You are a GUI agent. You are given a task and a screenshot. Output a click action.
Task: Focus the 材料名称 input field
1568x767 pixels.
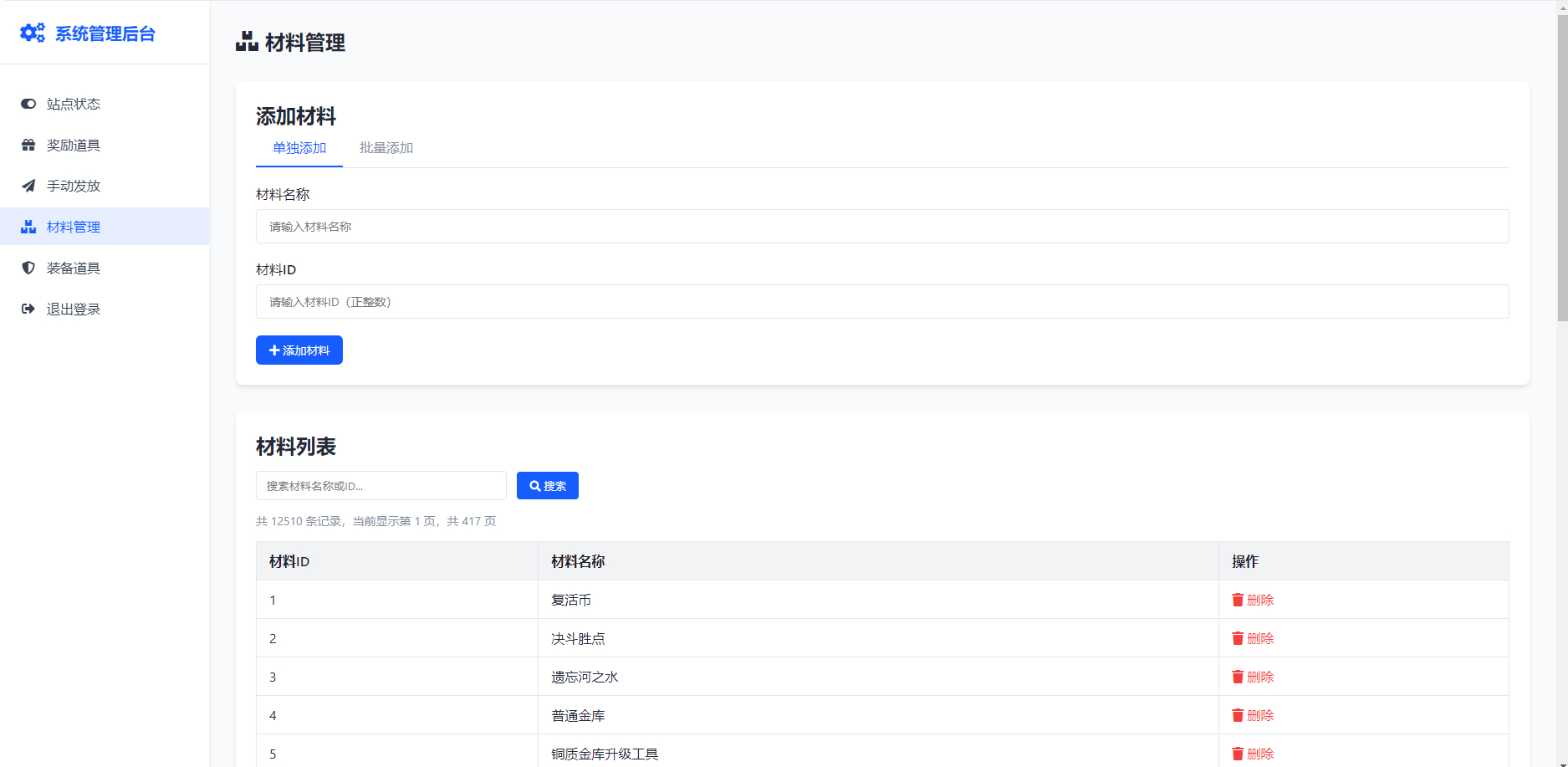coord(881,227)
